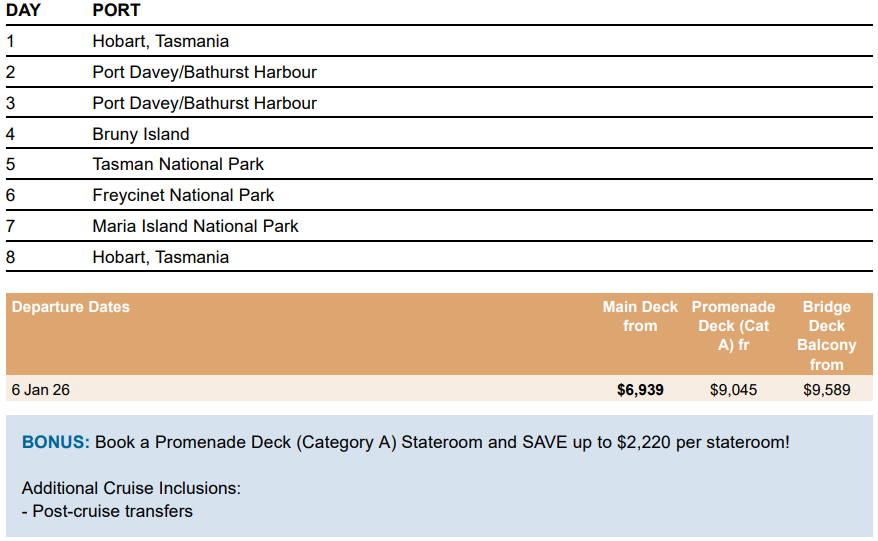Click the BONUS label in blue

tap(55, 442)
